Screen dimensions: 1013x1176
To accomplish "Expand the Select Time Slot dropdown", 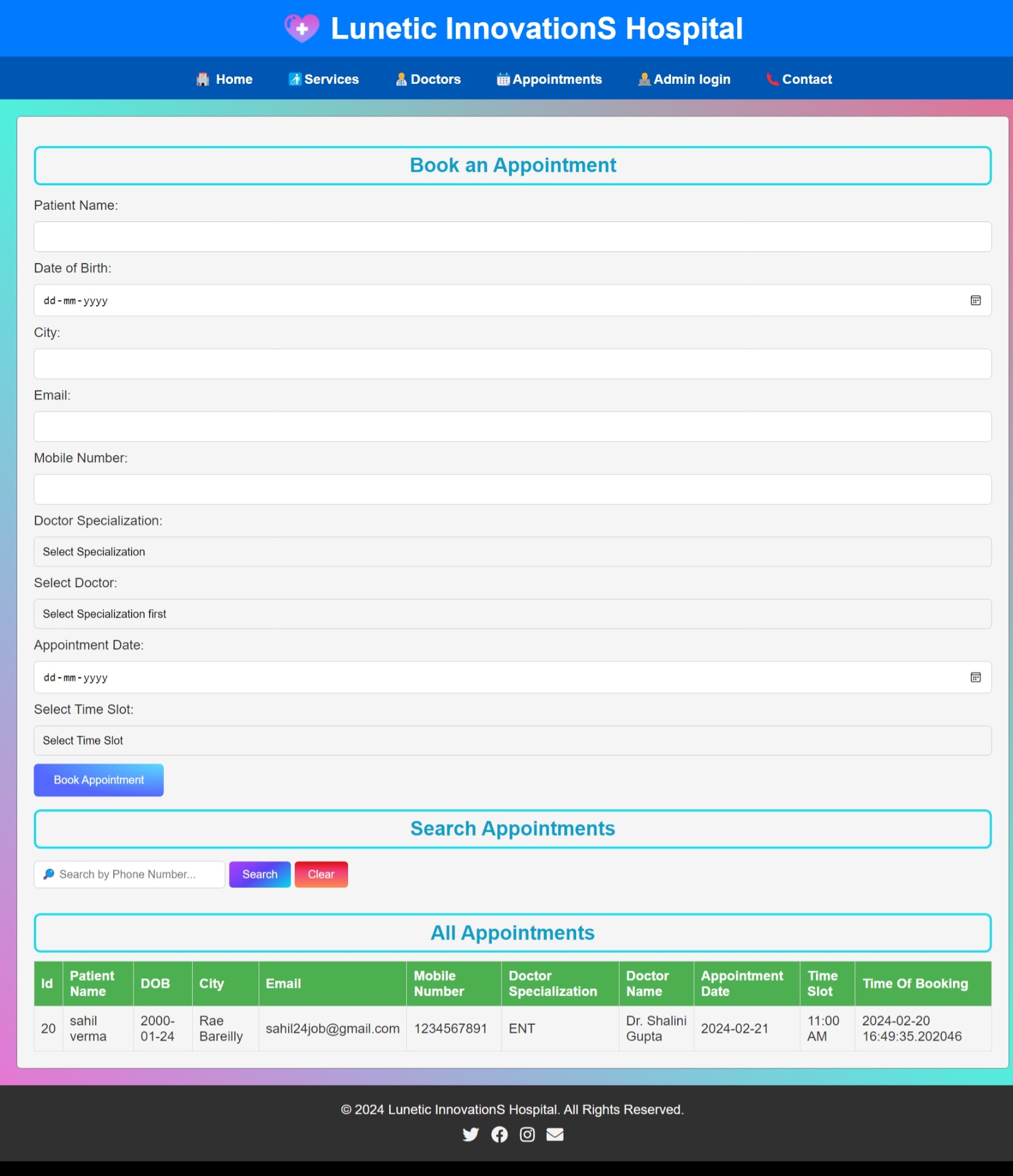I will click(513, 741).
